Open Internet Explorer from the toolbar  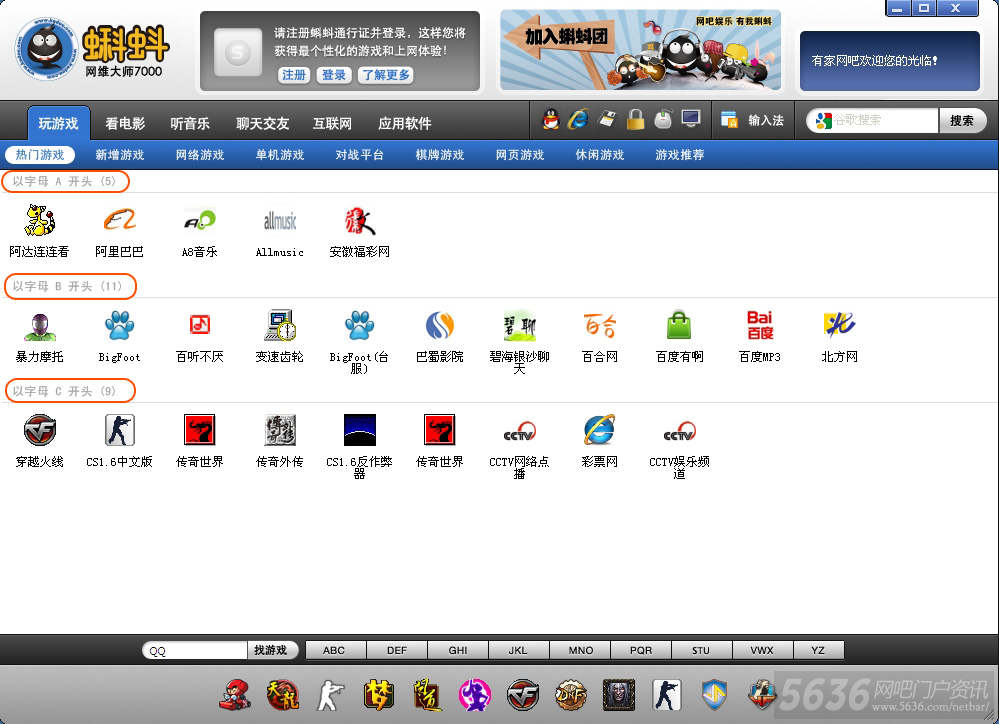point(579,119)
